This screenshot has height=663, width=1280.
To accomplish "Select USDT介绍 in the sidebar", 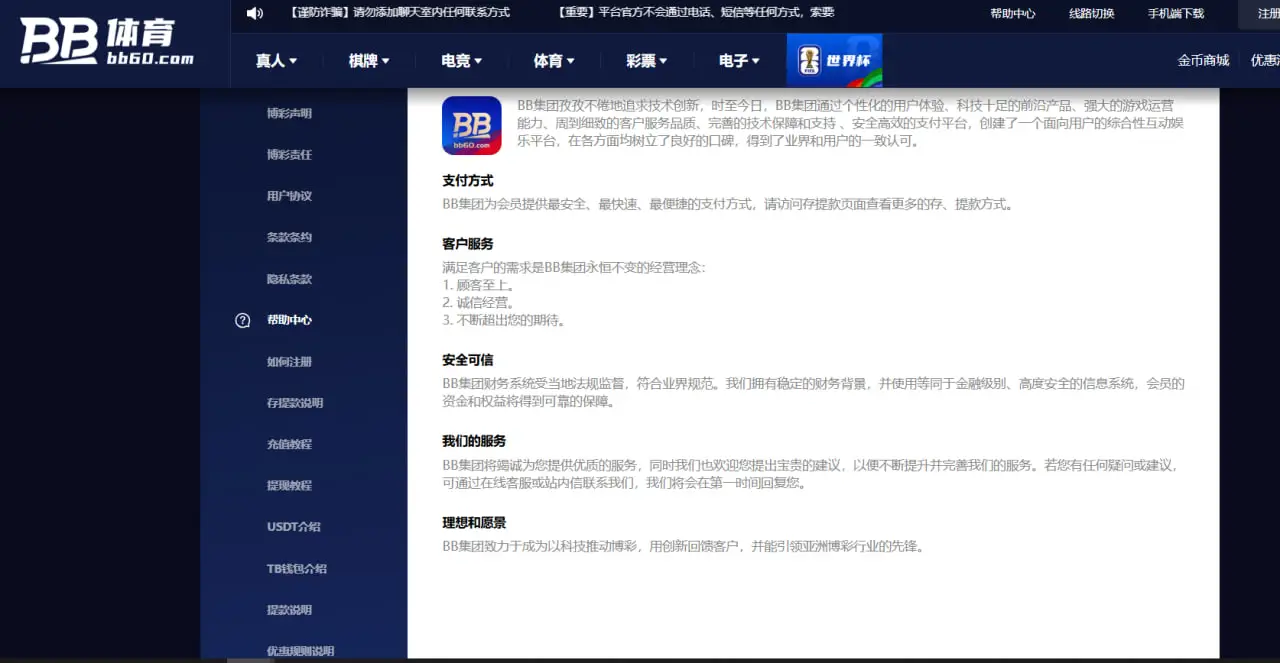I will coord(293,527).
